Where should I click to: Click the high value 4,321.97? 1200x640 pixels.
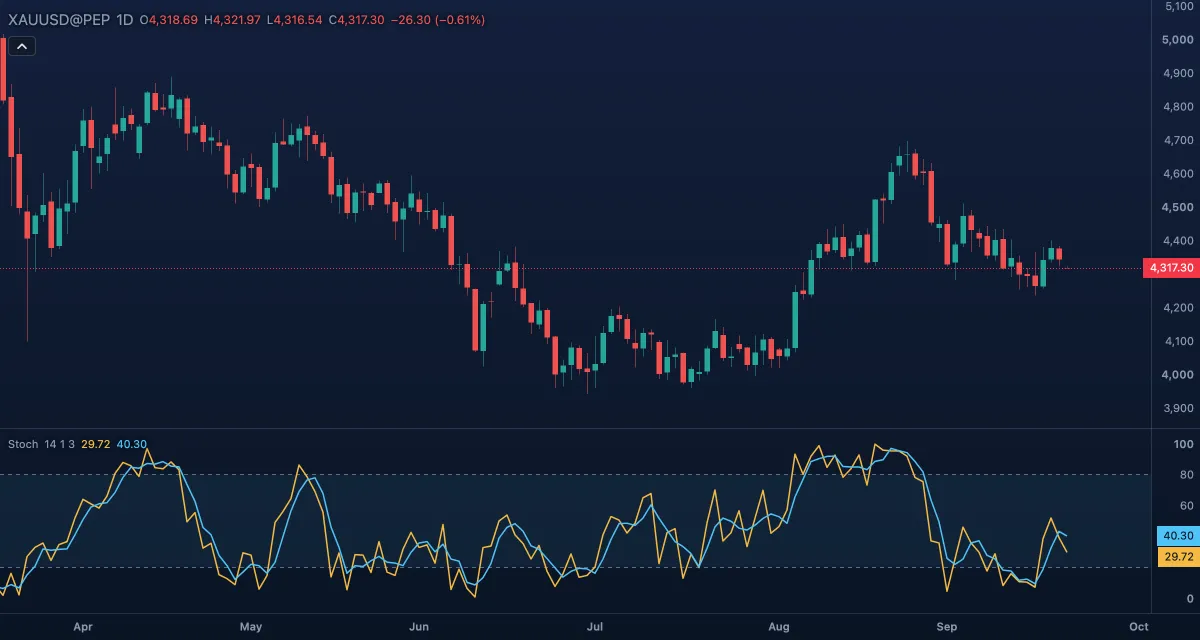(235, 20)
